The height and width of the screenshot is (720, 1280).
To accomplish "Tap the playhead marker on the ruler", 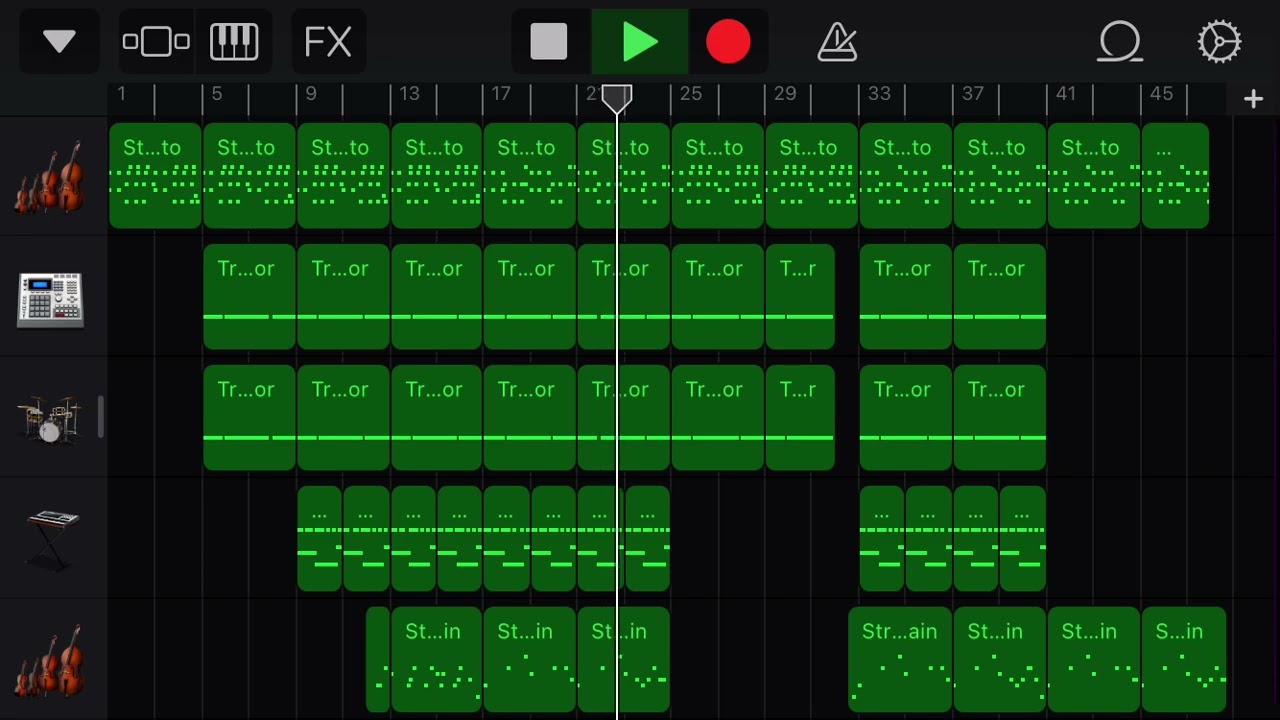I will click(x=617, y=98).
